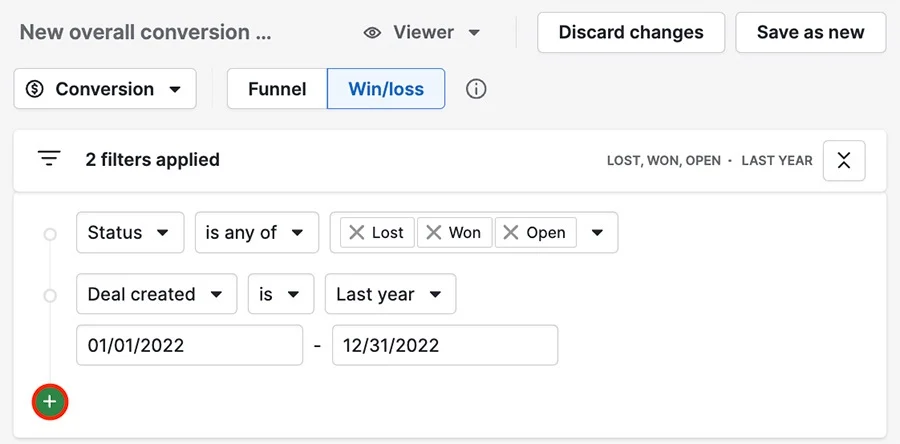The image size is (900, 444).
Task: Click the dollar icon in Conversion button
Action: point(35,89)
